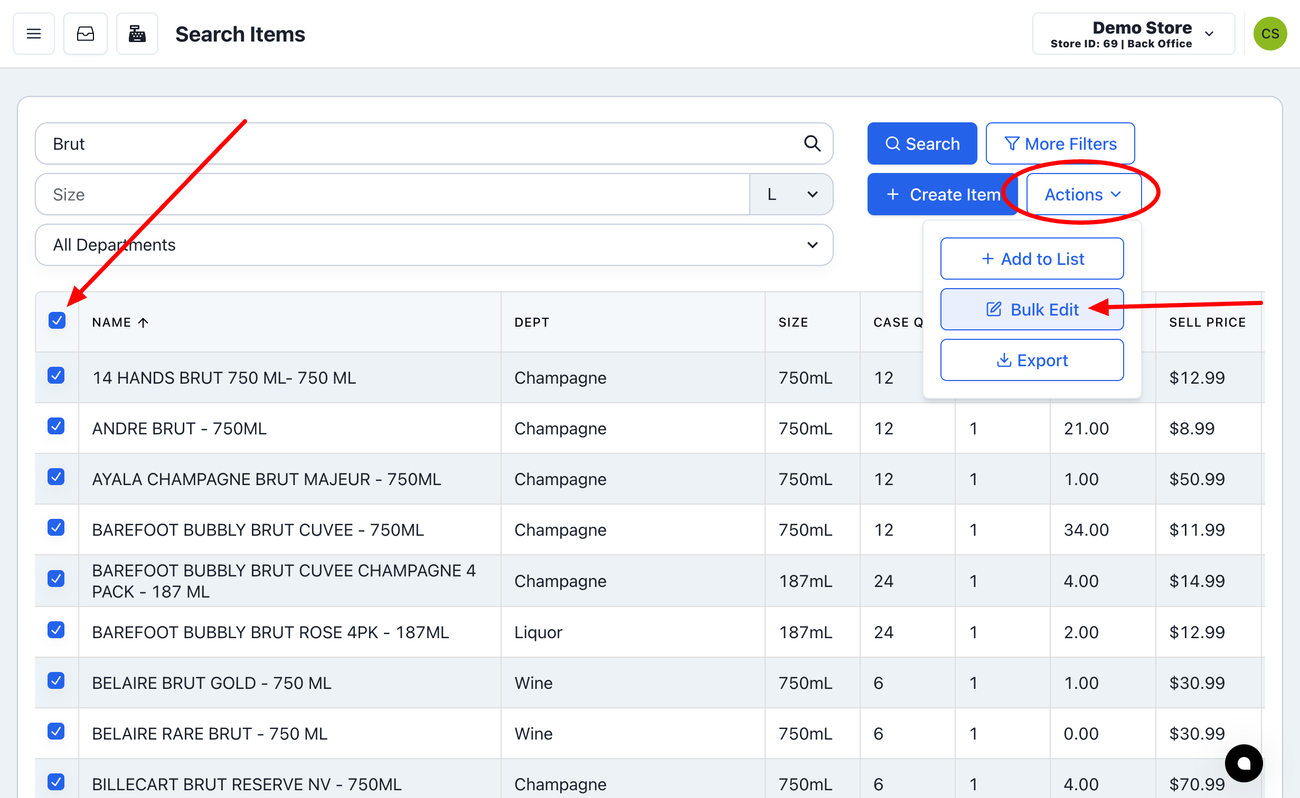Screen dimensions: 1300x798
Task: Open the hamburger navigation menu
Action: point(34,34)
